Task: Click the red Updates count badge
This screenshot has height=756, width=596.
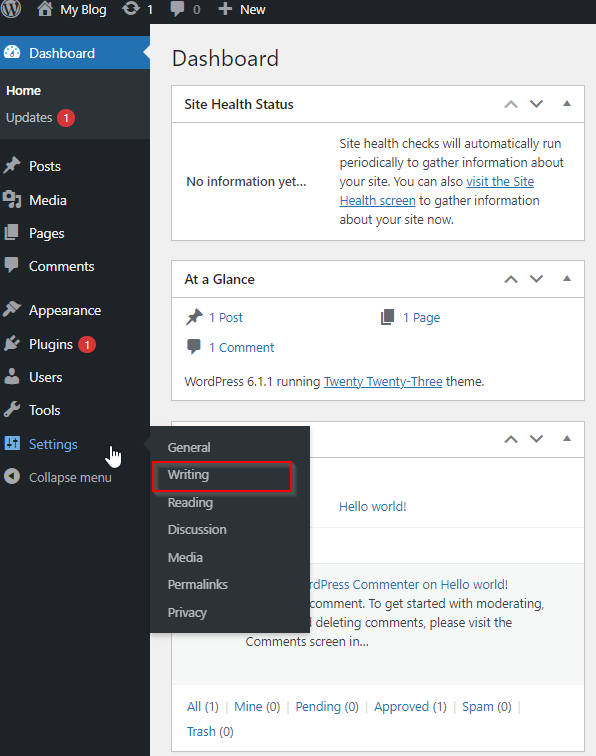Action: 66,118
